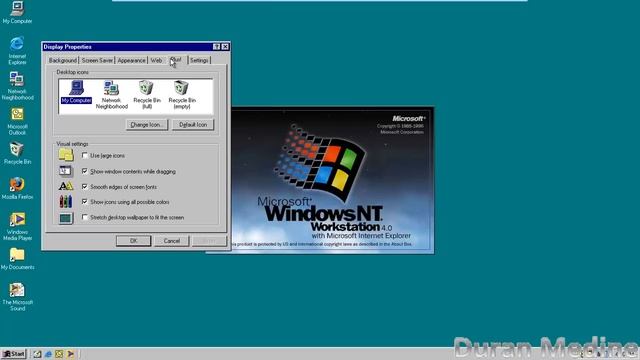
Task: Click Cancel in Display Properties
Action: pos(172,241)
